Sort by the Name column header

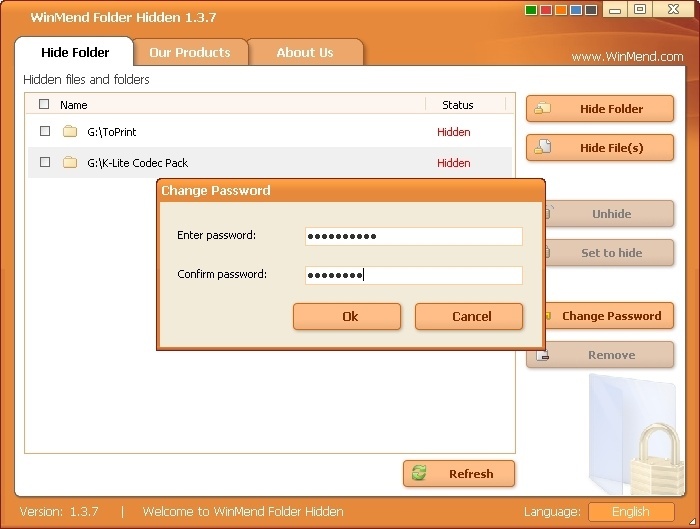74,105
